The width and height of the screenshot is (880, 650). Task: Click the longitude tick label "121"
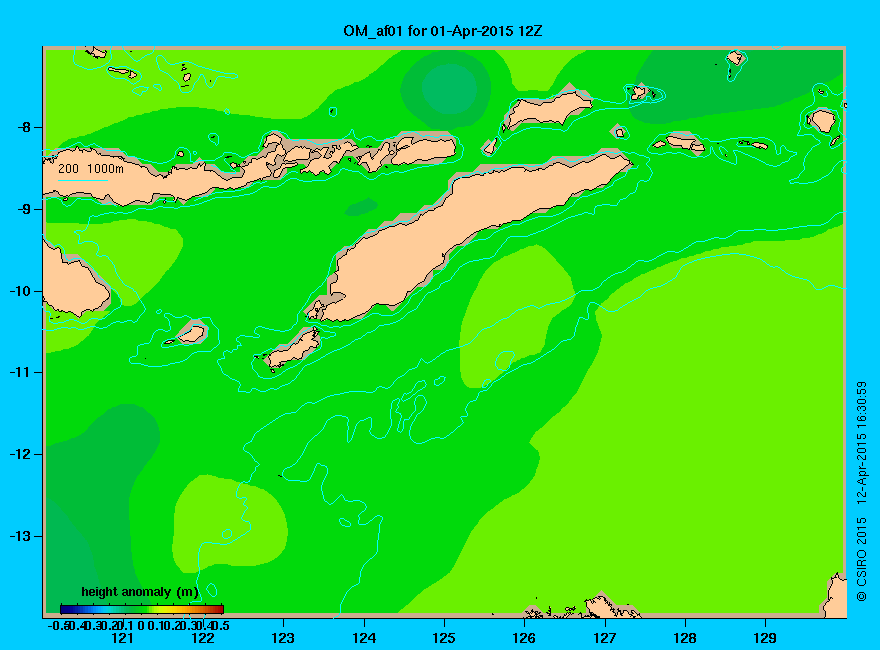(122, 638)
